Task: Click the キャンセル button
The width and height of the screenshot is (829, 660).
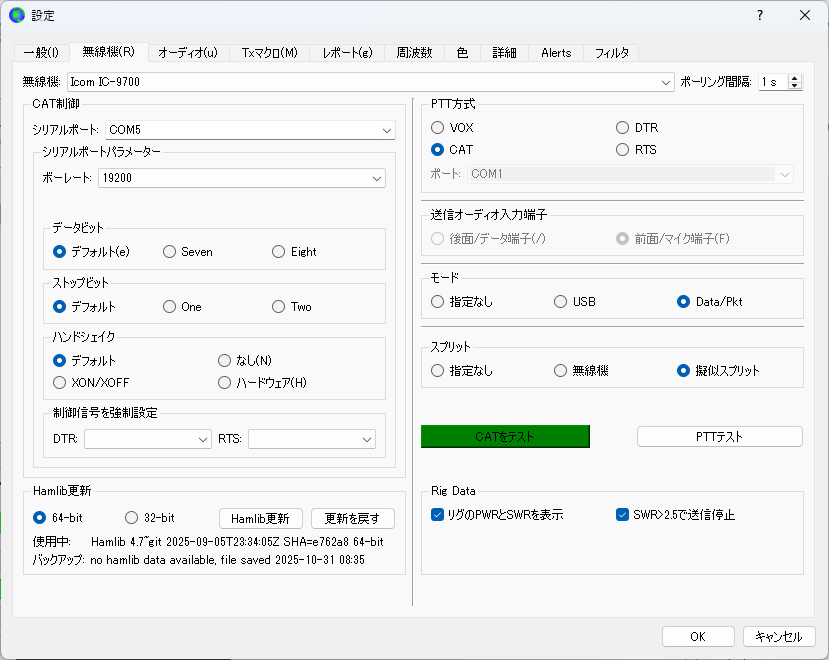Action: point(779,637)
